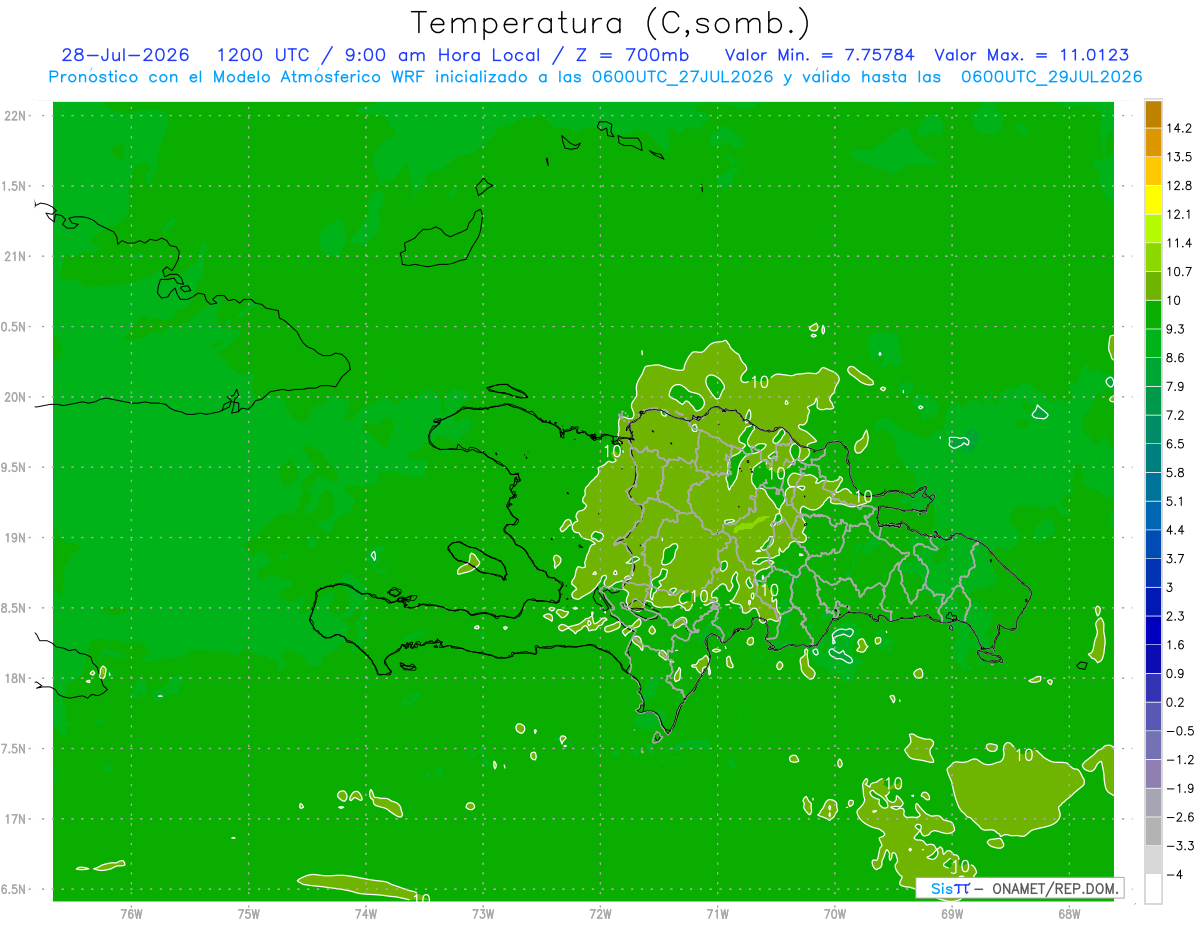
Task: Click the '76W' longitude label
Action: tap(131, 914)
